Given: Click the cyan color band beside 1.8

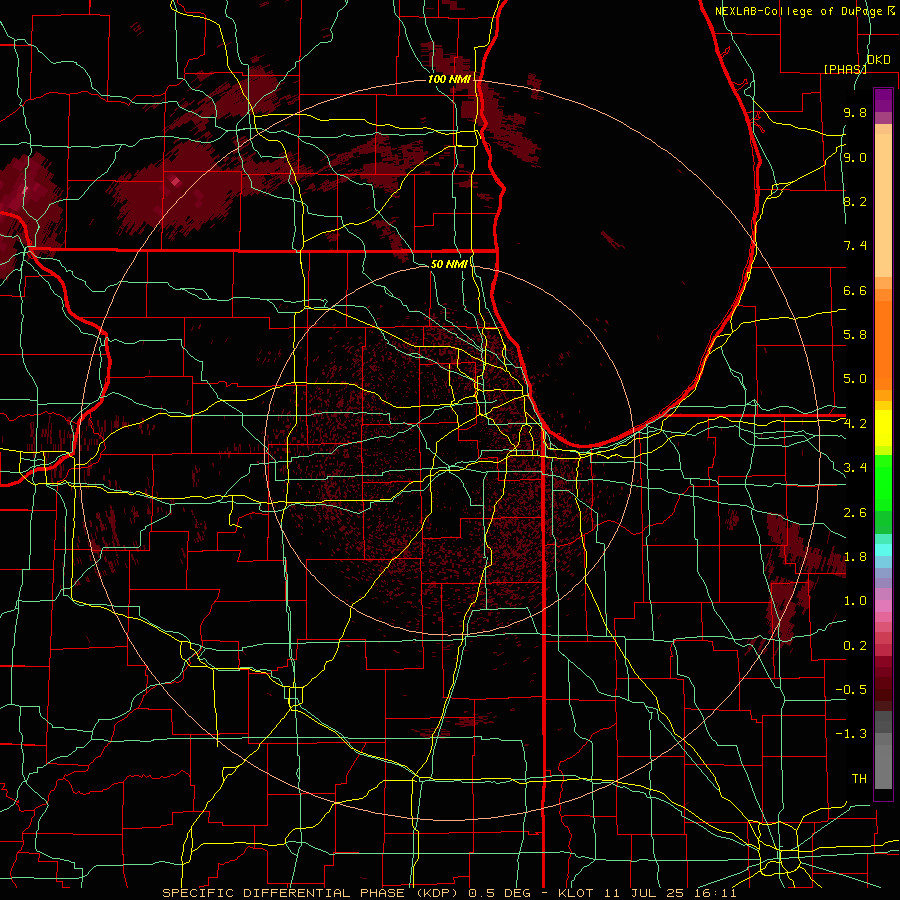Looking at the screenshot, I should tap(883, 550).
